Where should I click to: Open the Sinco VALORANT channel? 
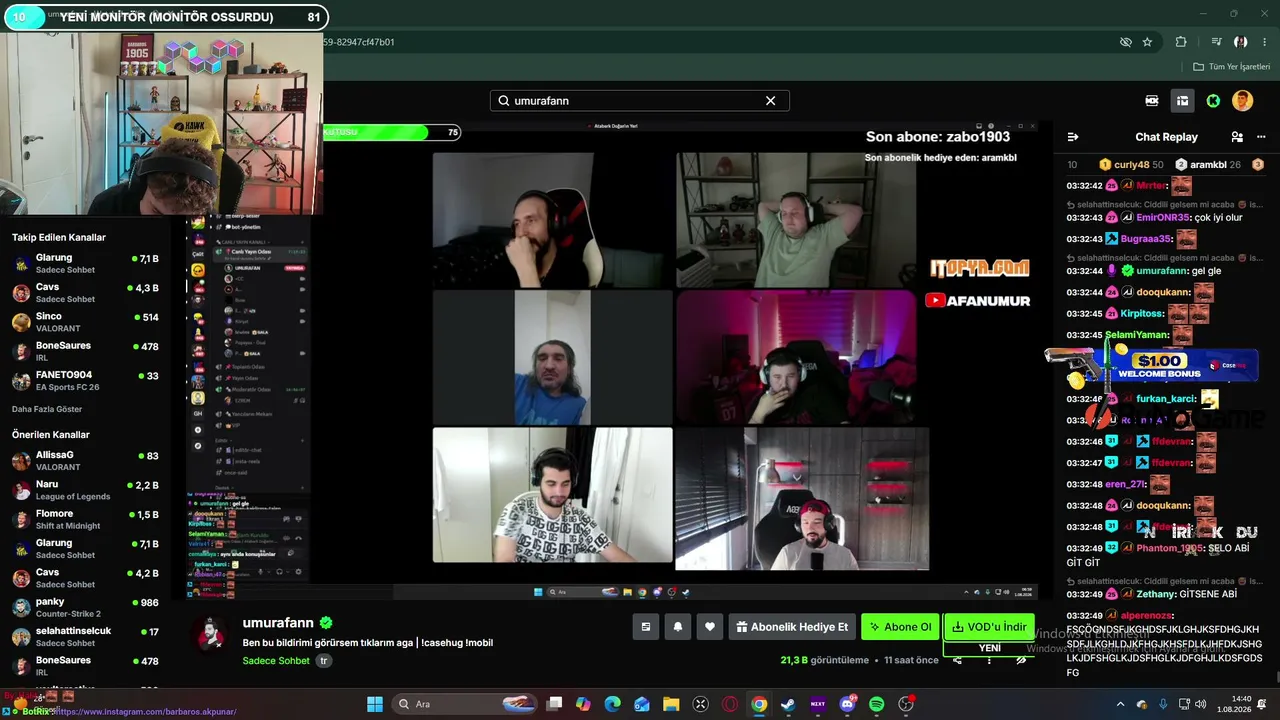[x=85, y=322]
